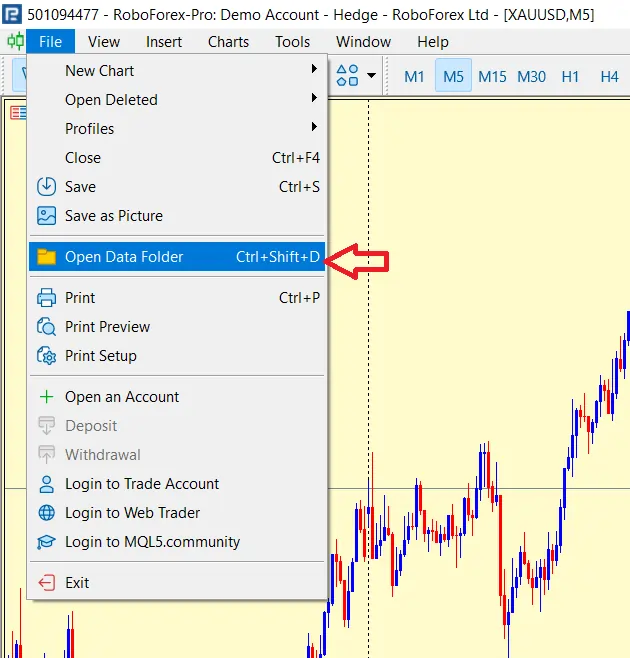Image resolution: width=630 pixels, height=658 pixels.
Task: Select the M1 timeframe
Action: click(414, 76)
